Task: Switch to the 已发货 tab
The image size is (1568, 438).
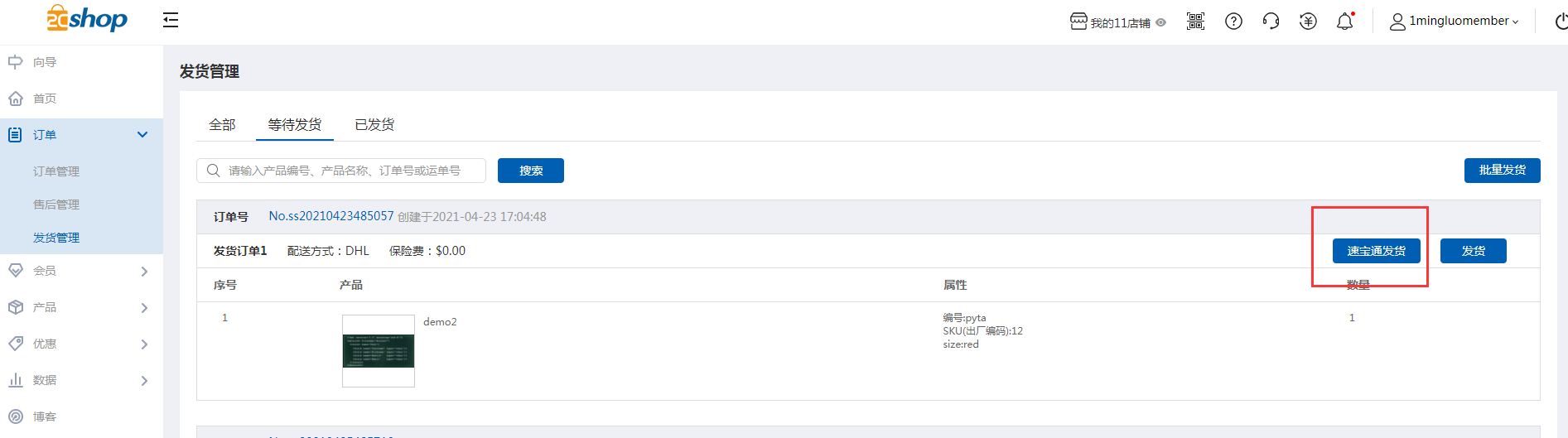Action: pos(374,125)
